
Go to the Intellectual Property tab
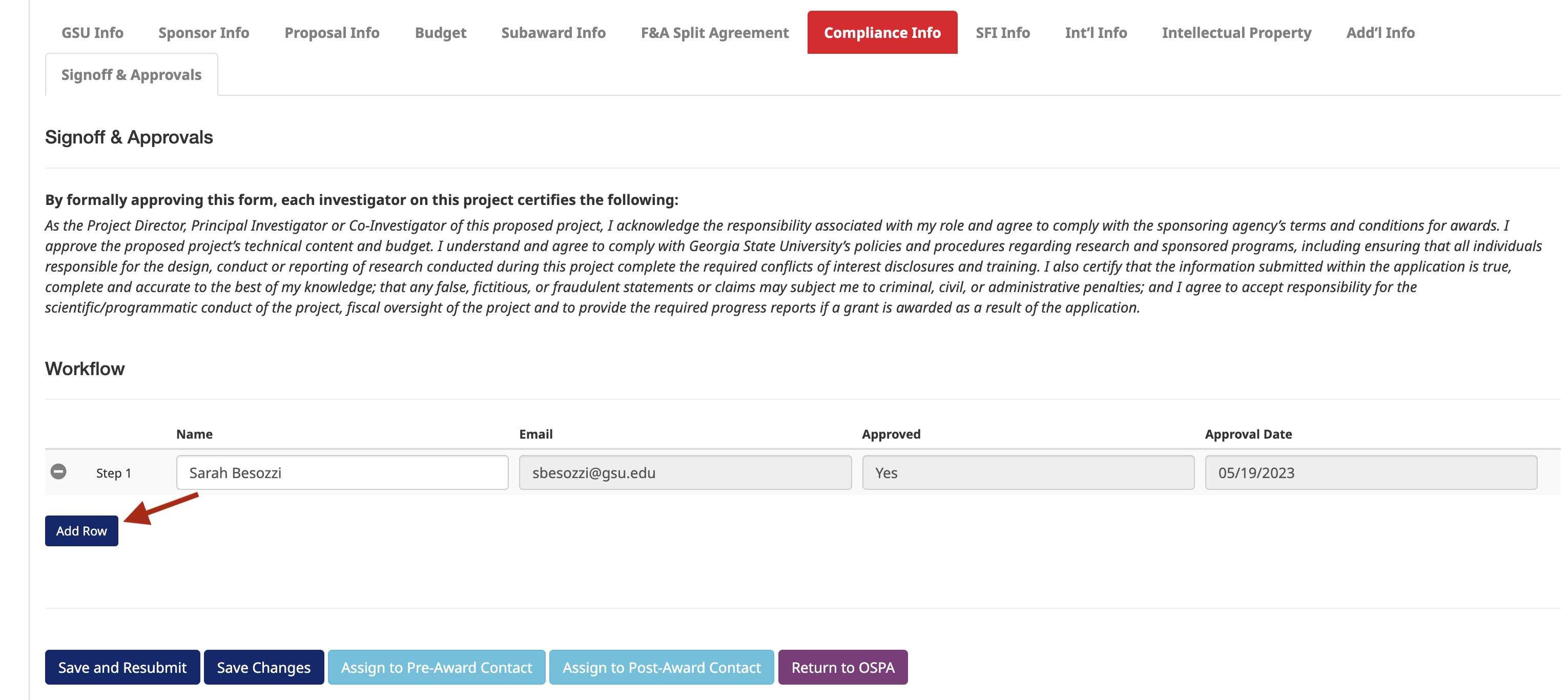pos(1236,33)
